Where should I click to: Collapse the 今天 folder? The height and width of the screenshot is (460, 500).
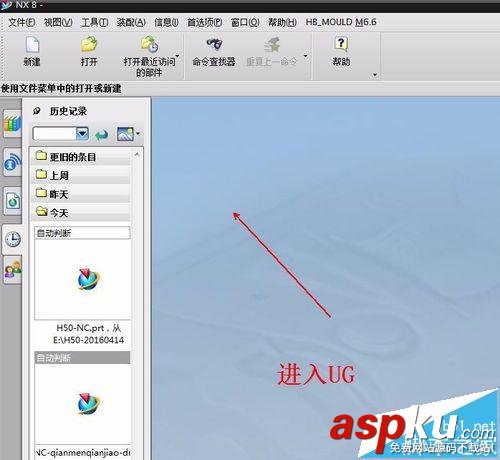click(x=81, y=212)
